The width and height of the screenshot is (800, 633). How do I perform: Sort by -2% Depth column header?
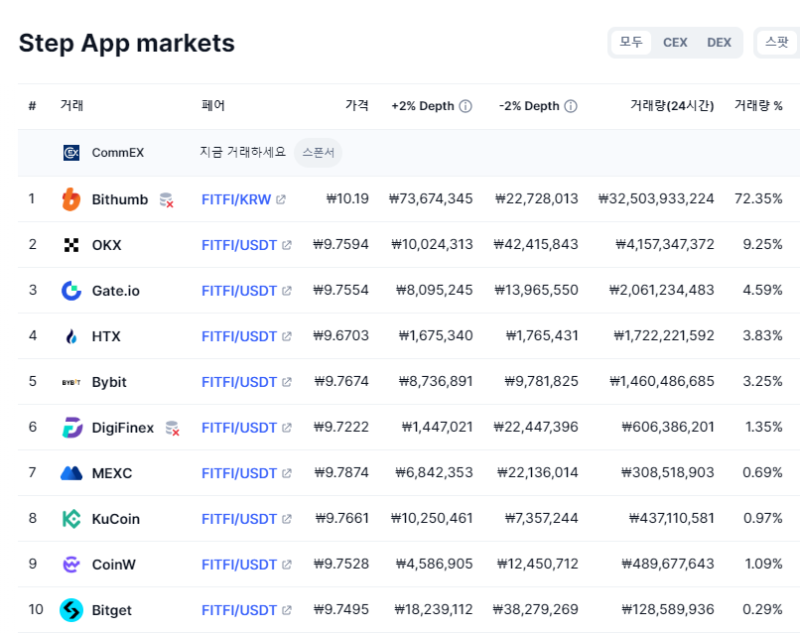click(529, 106)
